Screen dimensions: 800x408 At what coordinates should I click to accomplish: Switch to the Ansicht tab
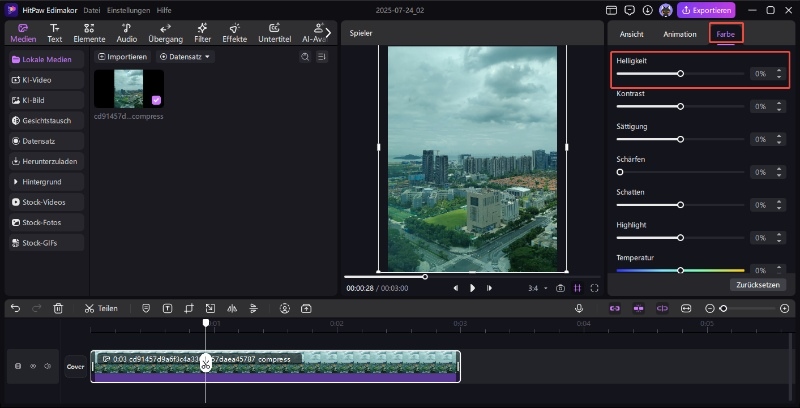pos(632,34)
